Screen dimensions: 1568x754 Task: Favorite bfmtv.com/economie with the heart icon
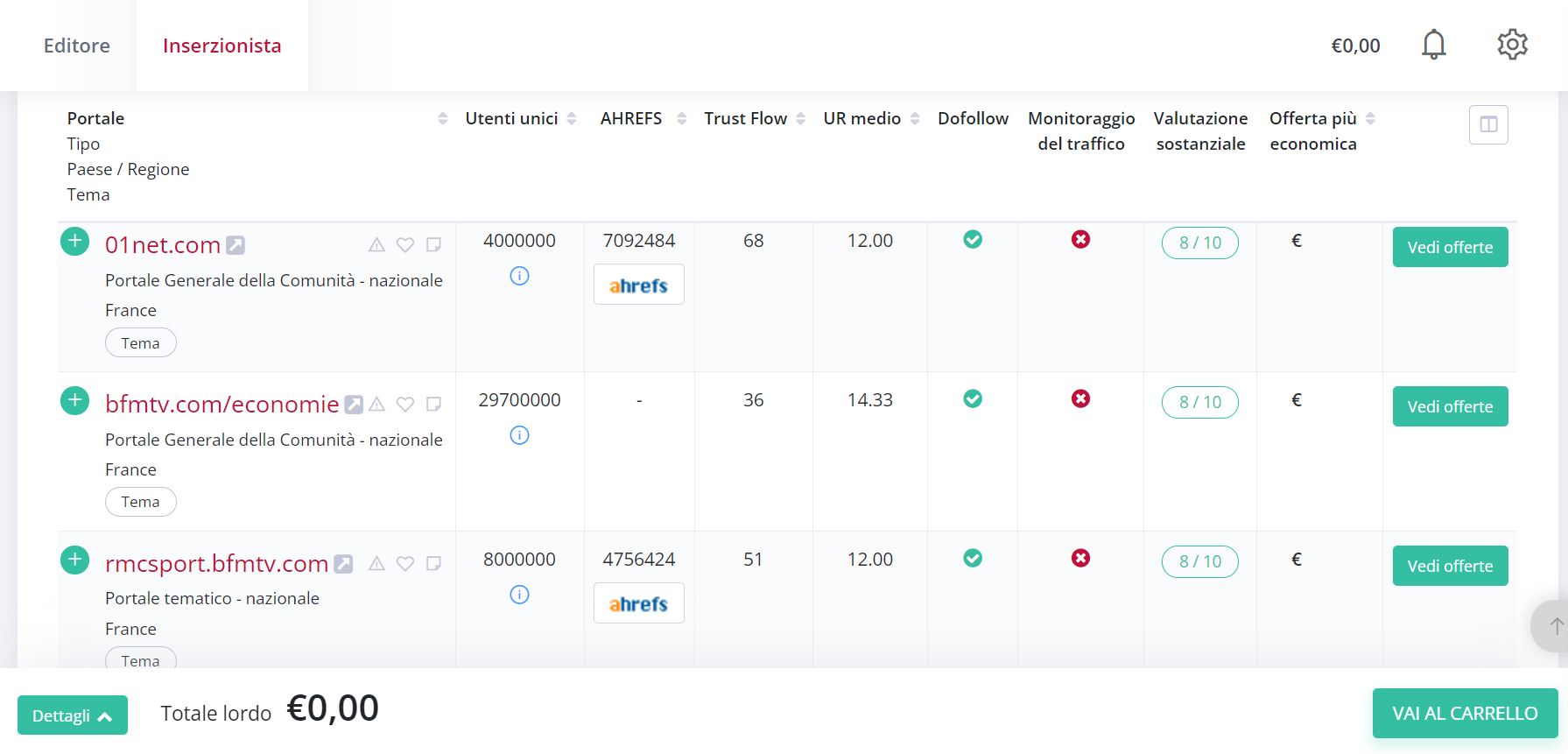(x=405, y=405)
